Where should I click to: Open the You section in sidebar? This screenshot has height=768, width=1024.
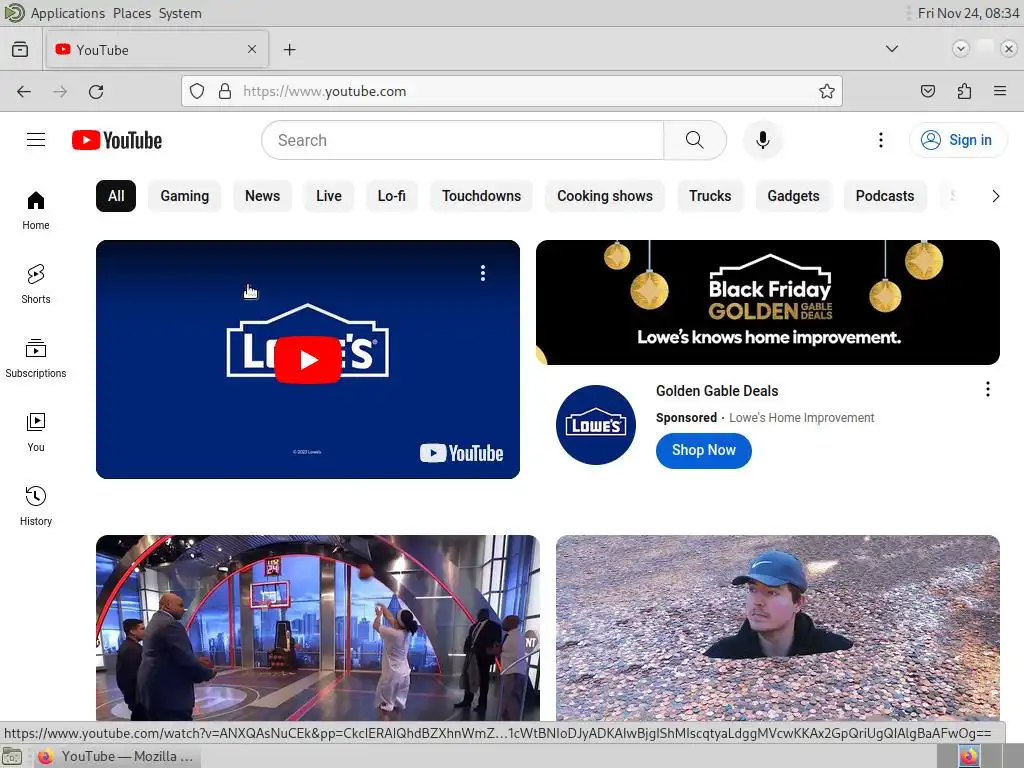coord(36,432)
